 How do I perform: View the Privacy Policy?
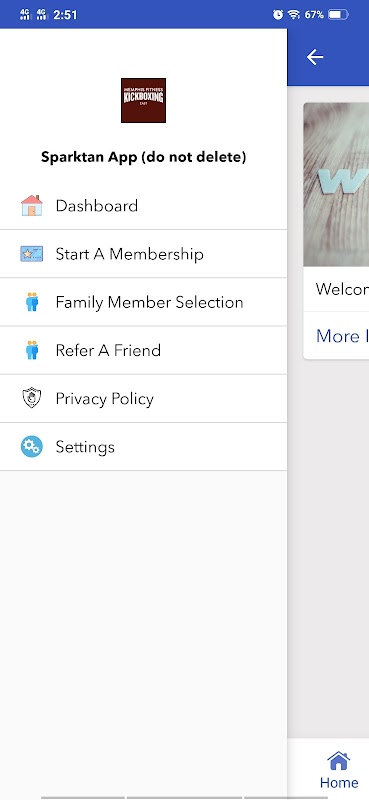click(x=143, y=398)
